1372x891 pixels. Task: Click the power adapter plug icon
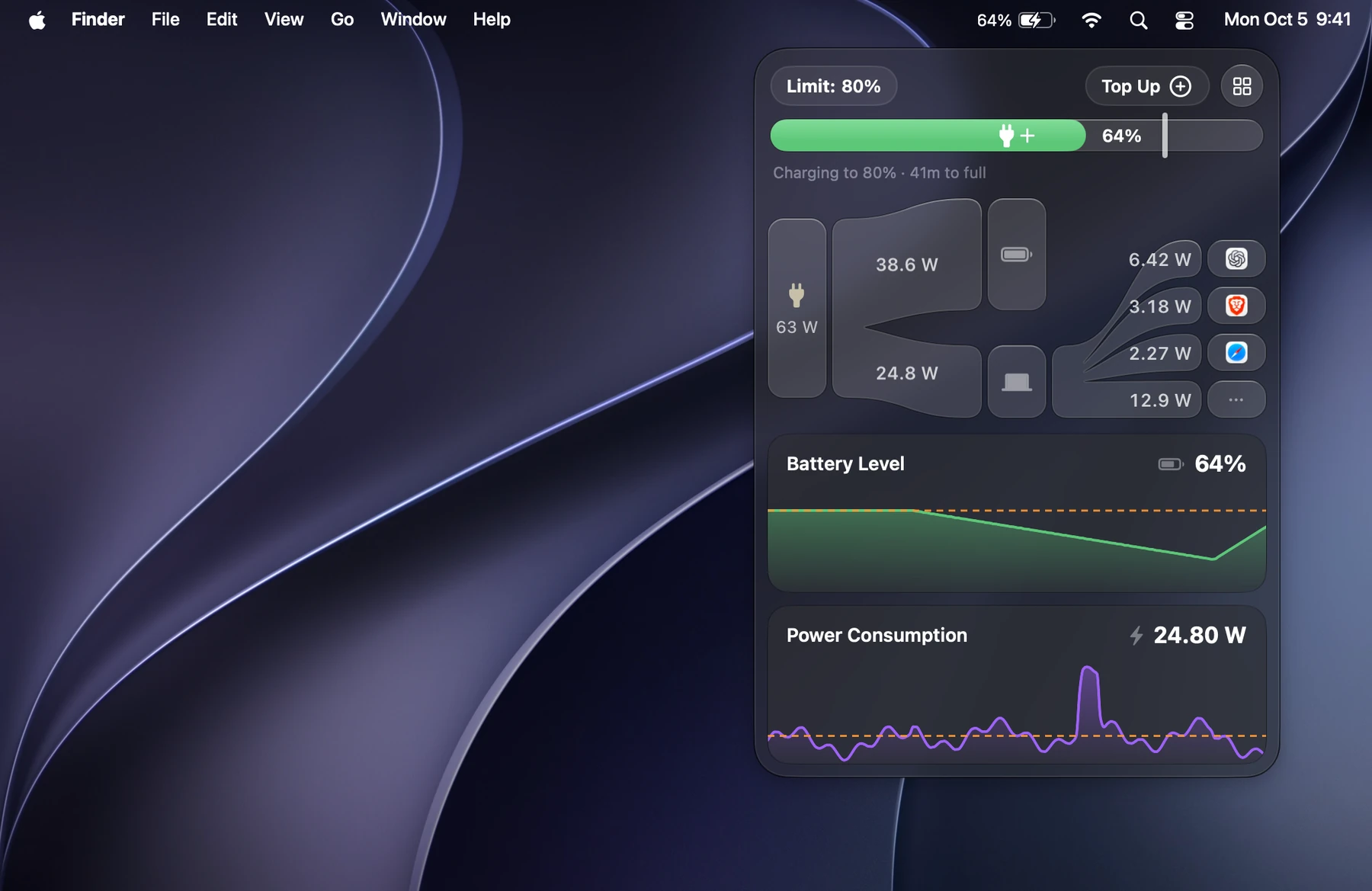click(x=797, y=295)
